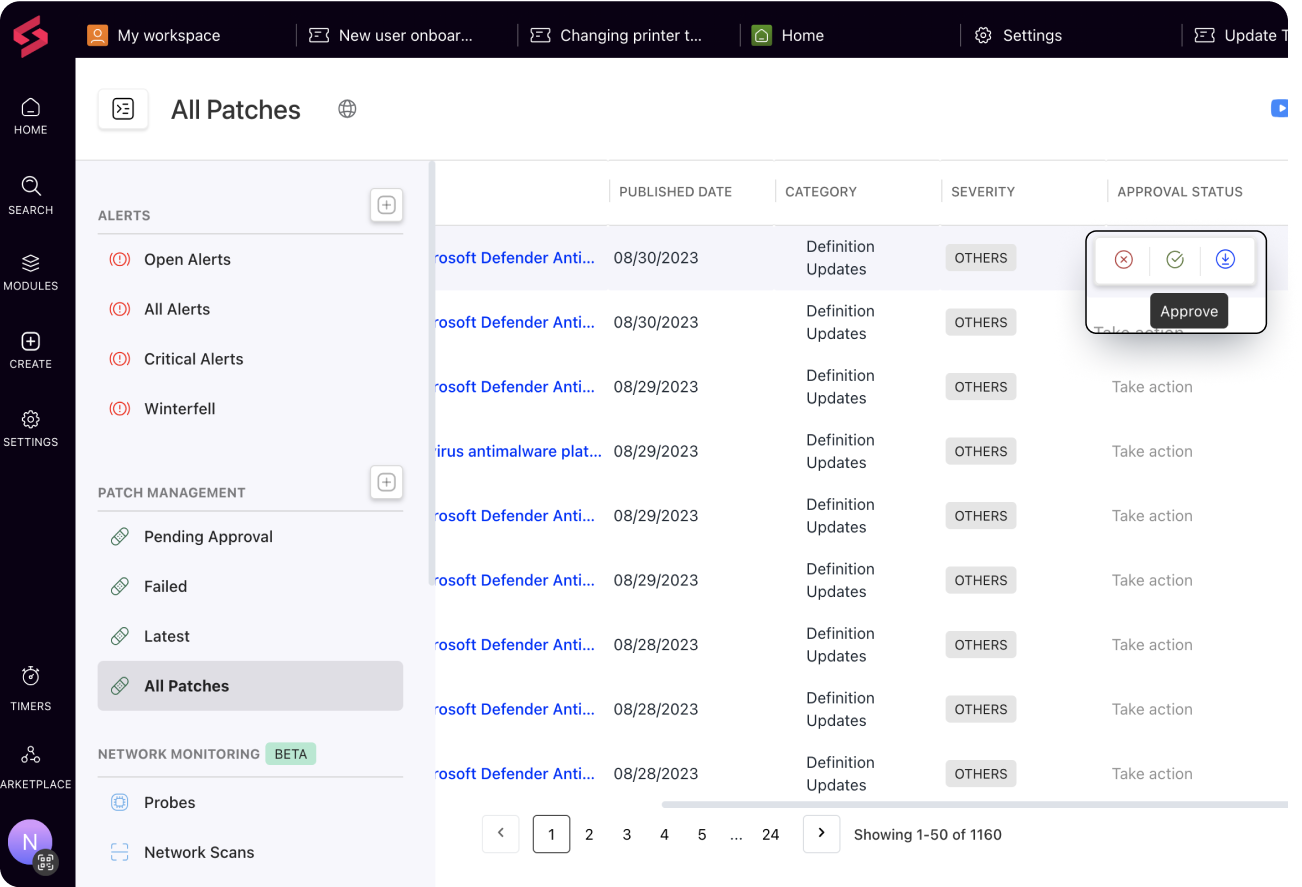Open Home from the left sidebar
Viewport: 1302px width, 887px height.
(30, 115)
